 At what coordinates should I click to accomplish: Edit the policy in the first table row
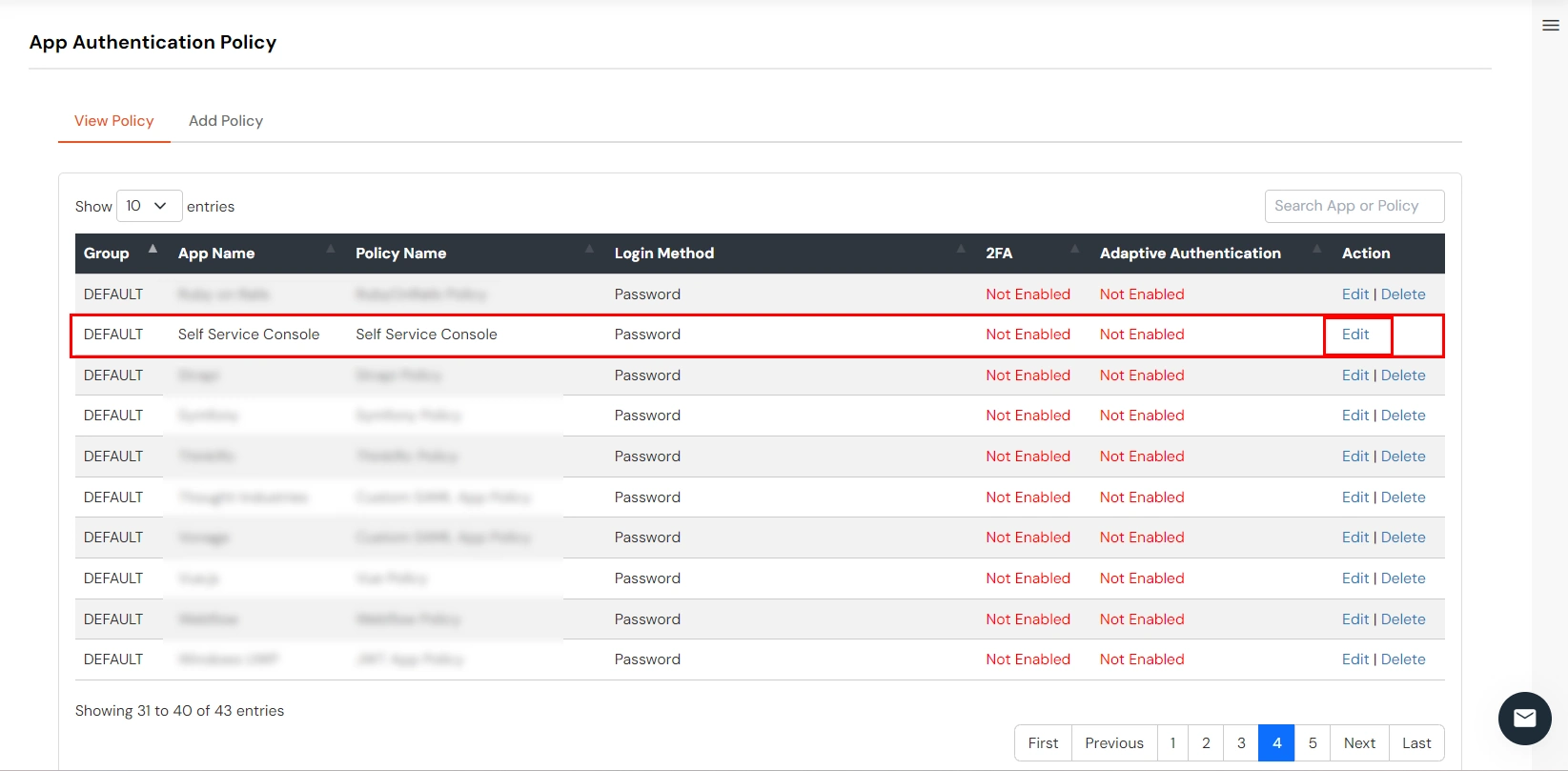pos(1355,294)
